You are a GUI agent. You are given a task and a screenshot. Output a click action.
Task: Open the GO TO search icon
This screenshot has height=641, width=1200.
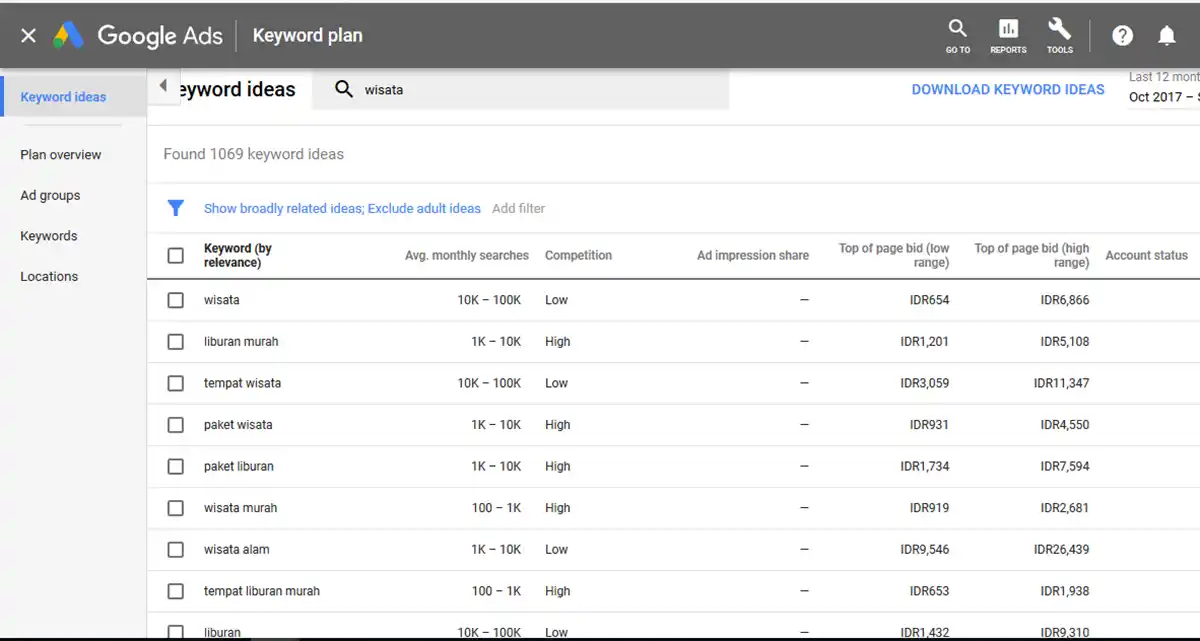click(957, 35)
